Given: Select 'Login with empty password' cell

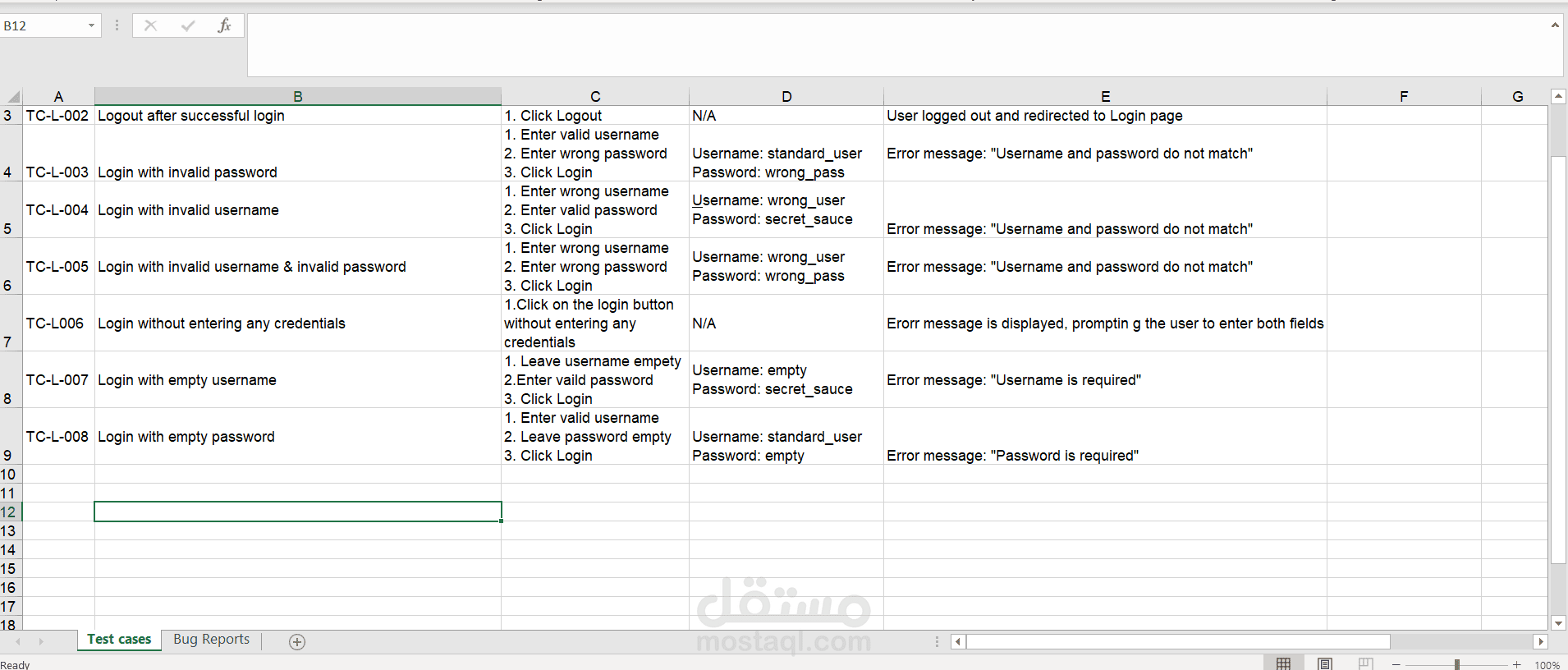Looking at the screenshot, I should pyautogui.click(x=298, y=437).
